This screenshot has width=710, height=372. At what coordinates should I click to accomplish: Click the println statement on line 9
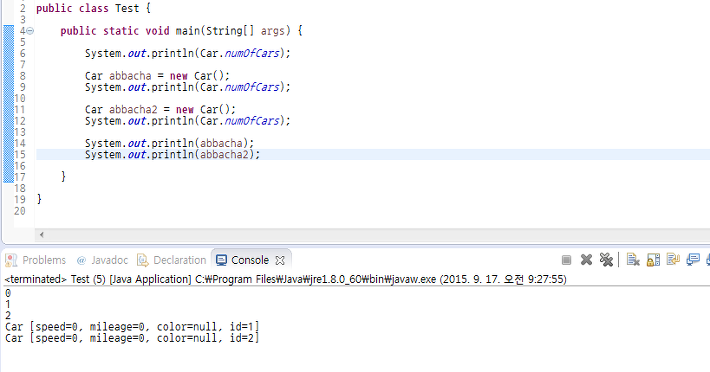pyautogui.click(x=187, y=87)
